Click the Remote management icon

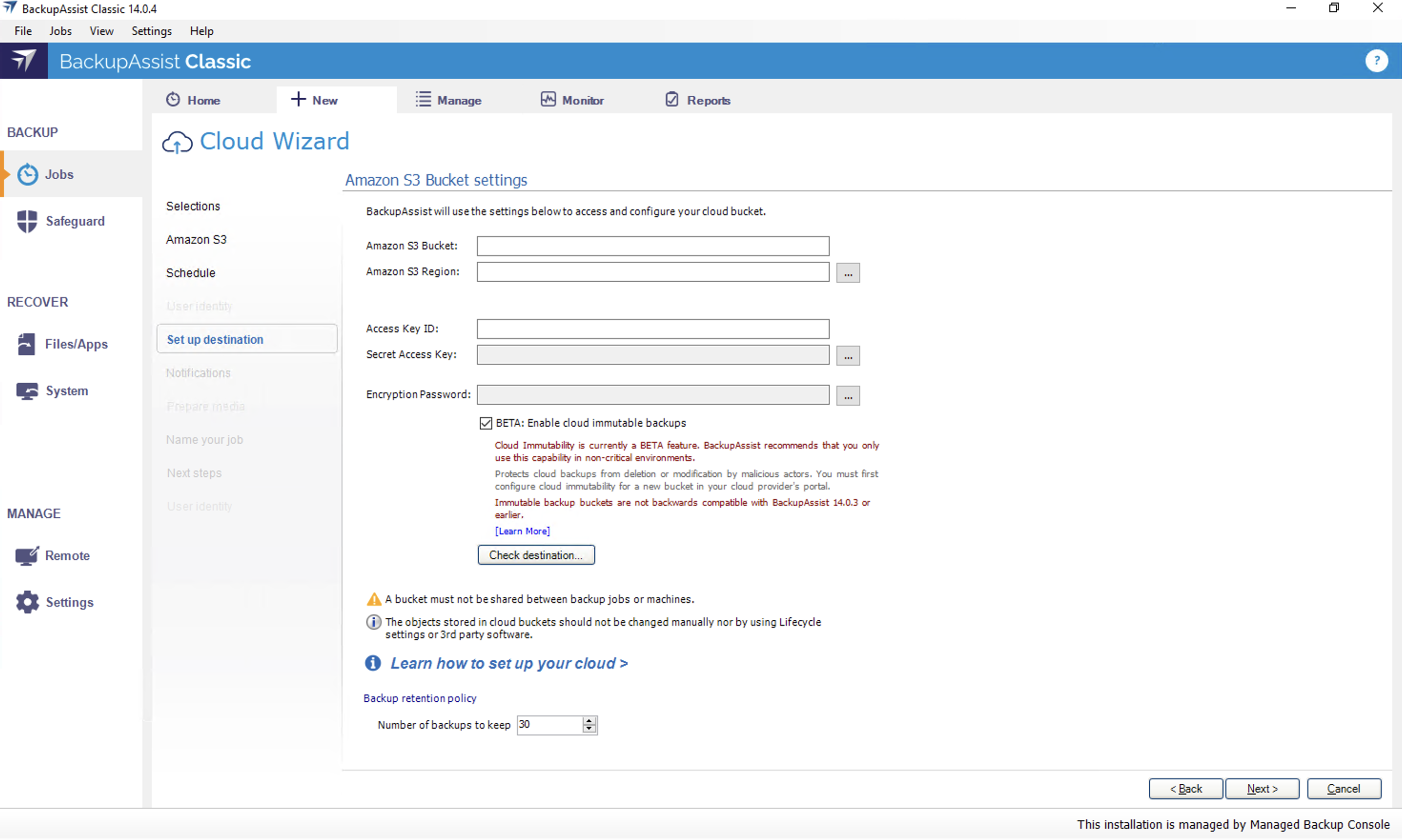[27, 556]
